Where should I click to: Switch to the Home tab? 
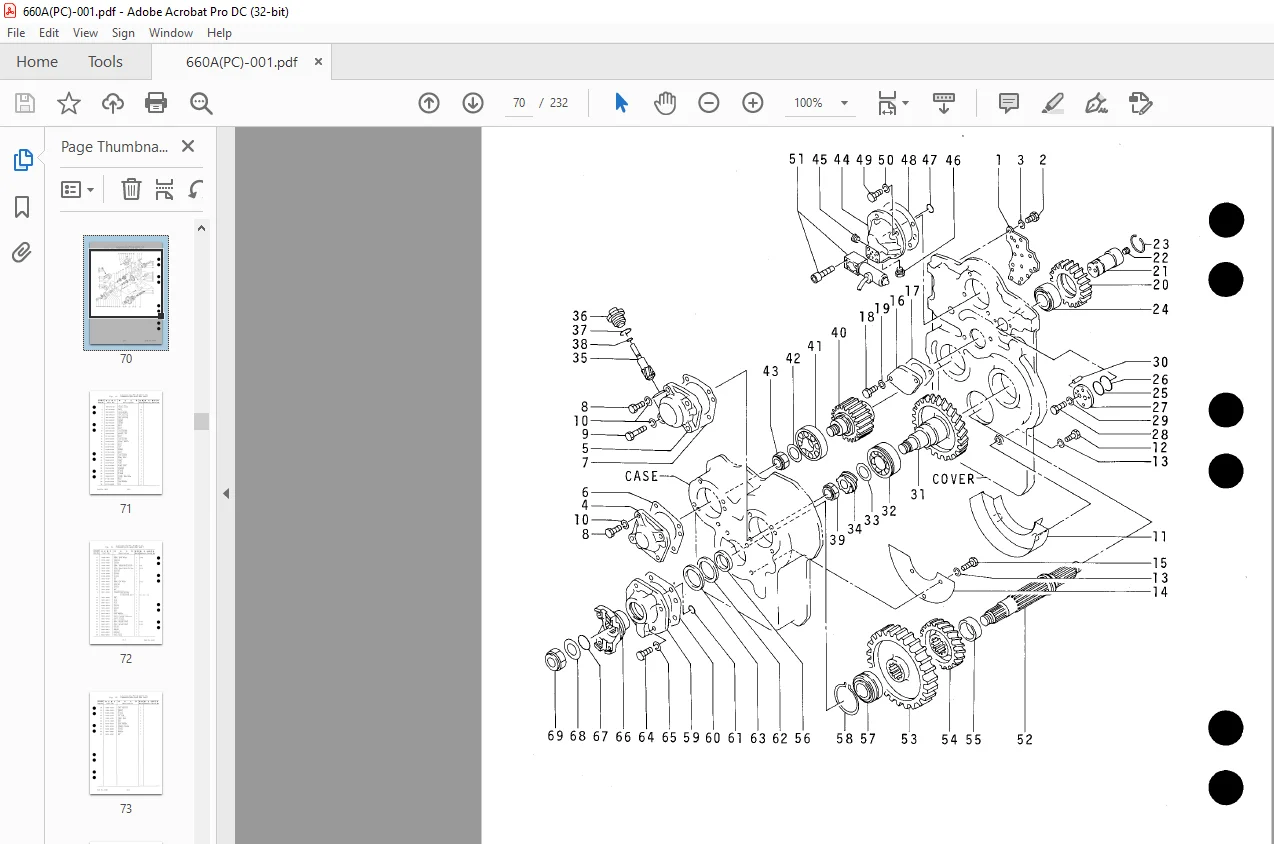(37, 62)
